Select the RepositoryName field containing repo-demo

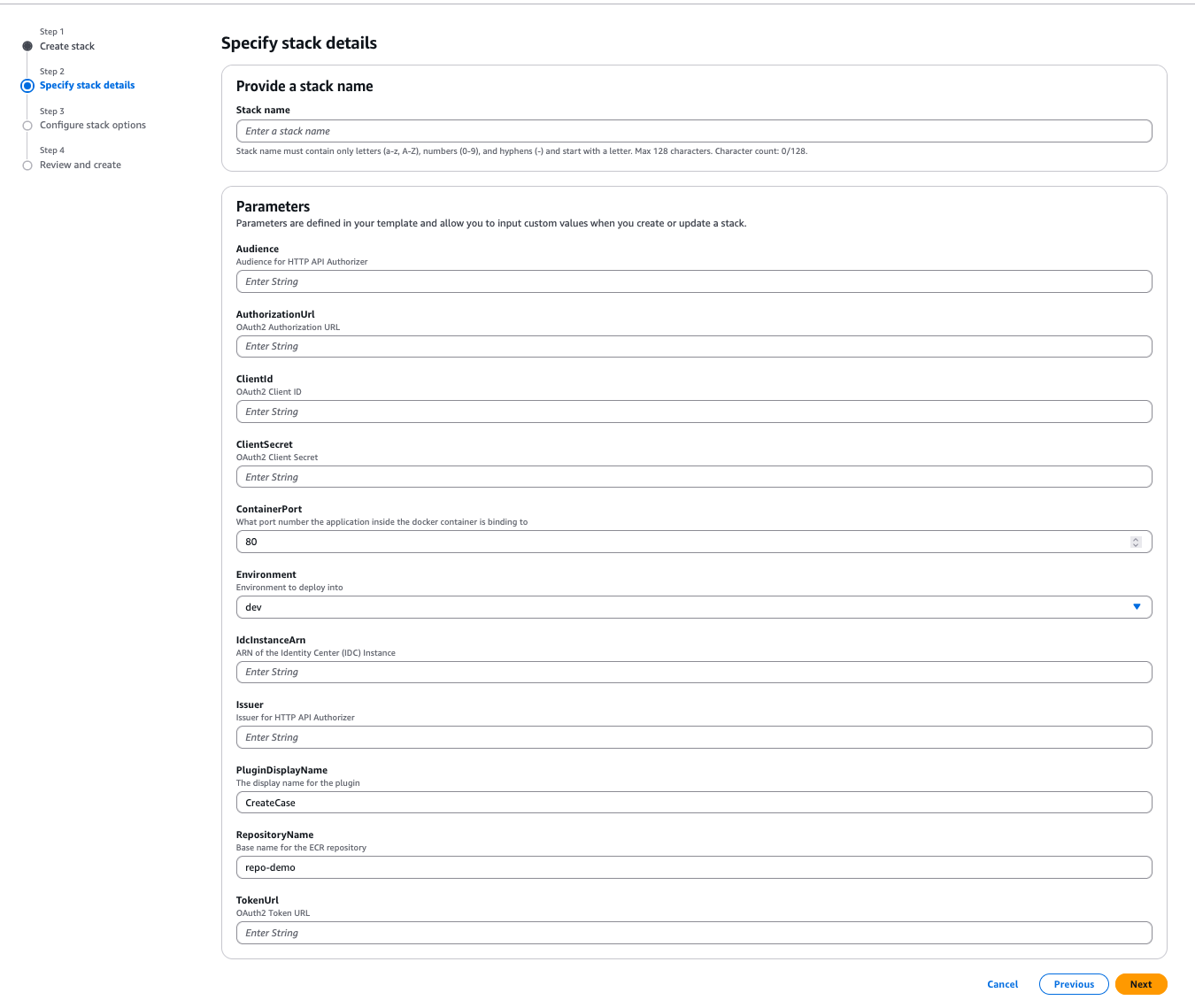coord(694,867)
